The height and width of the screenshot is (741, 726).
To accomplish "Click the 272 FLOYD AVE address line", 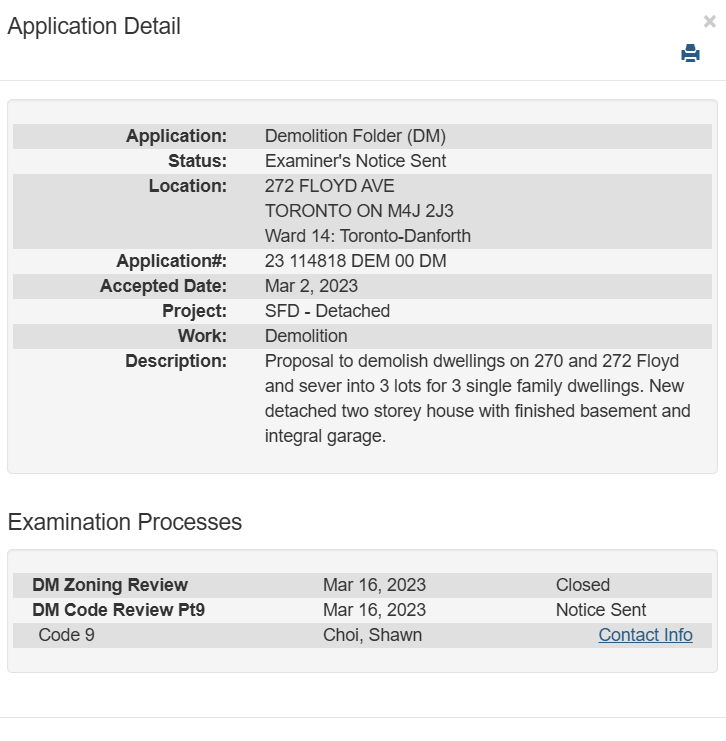I will point(329,186).
